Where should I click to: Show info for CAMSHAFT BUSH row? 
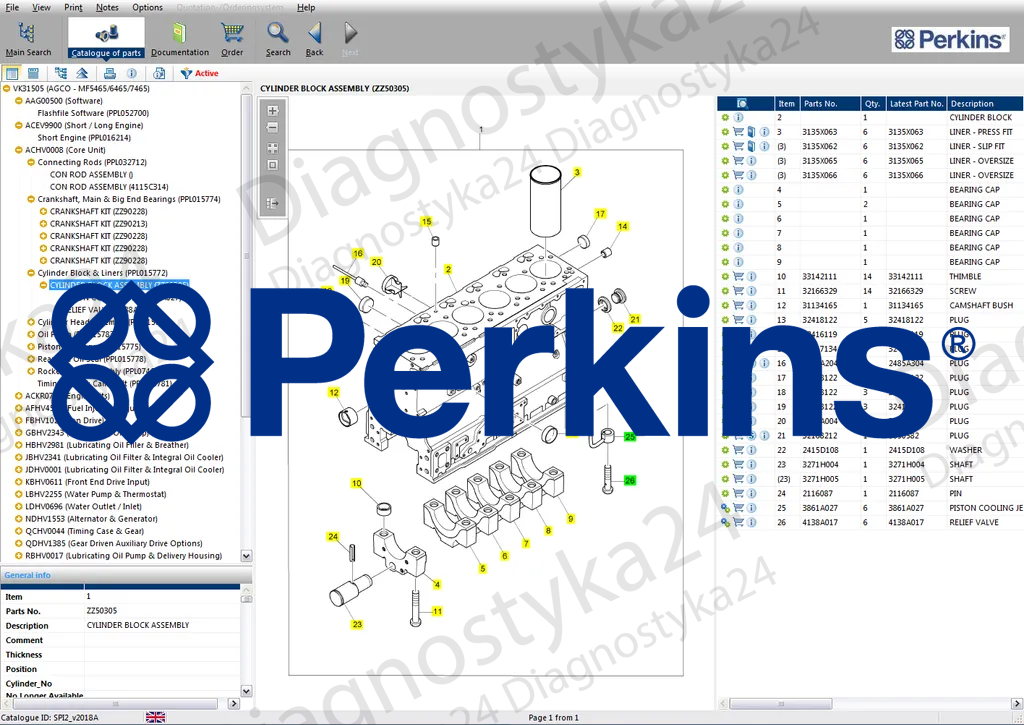click(751, 305)
